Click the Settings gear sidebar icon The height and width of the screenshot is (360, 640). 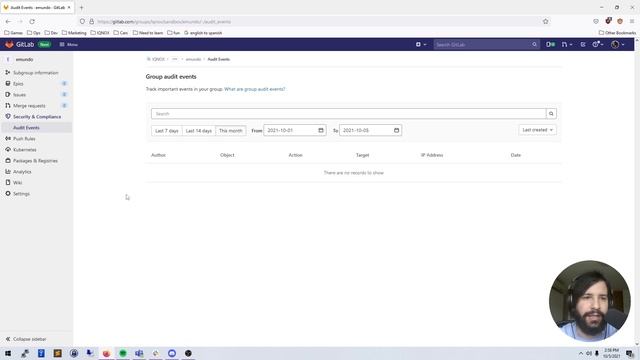[x=8, y=193]
